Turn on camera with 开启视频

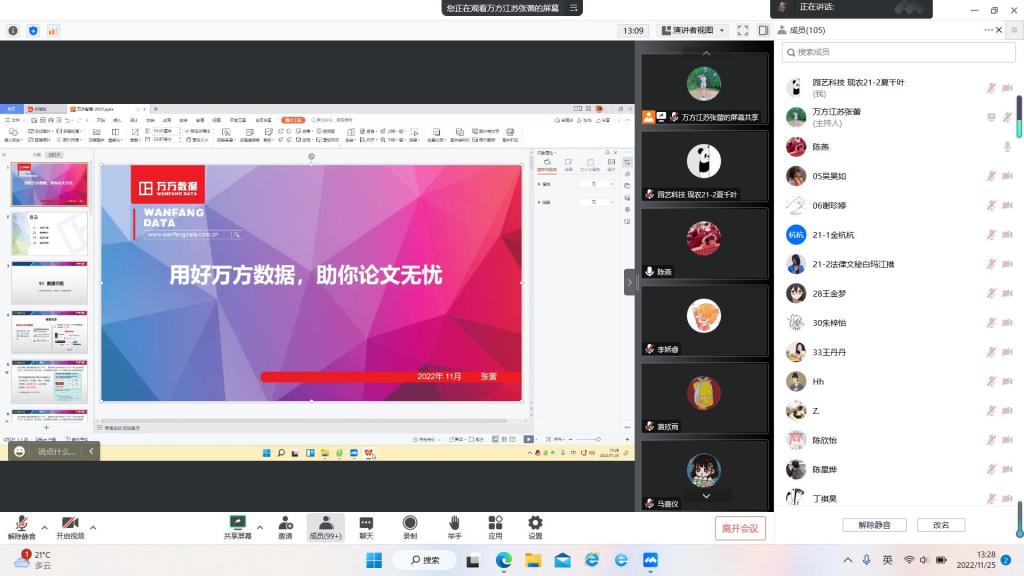pyautogui.click(x=70, y=527)
